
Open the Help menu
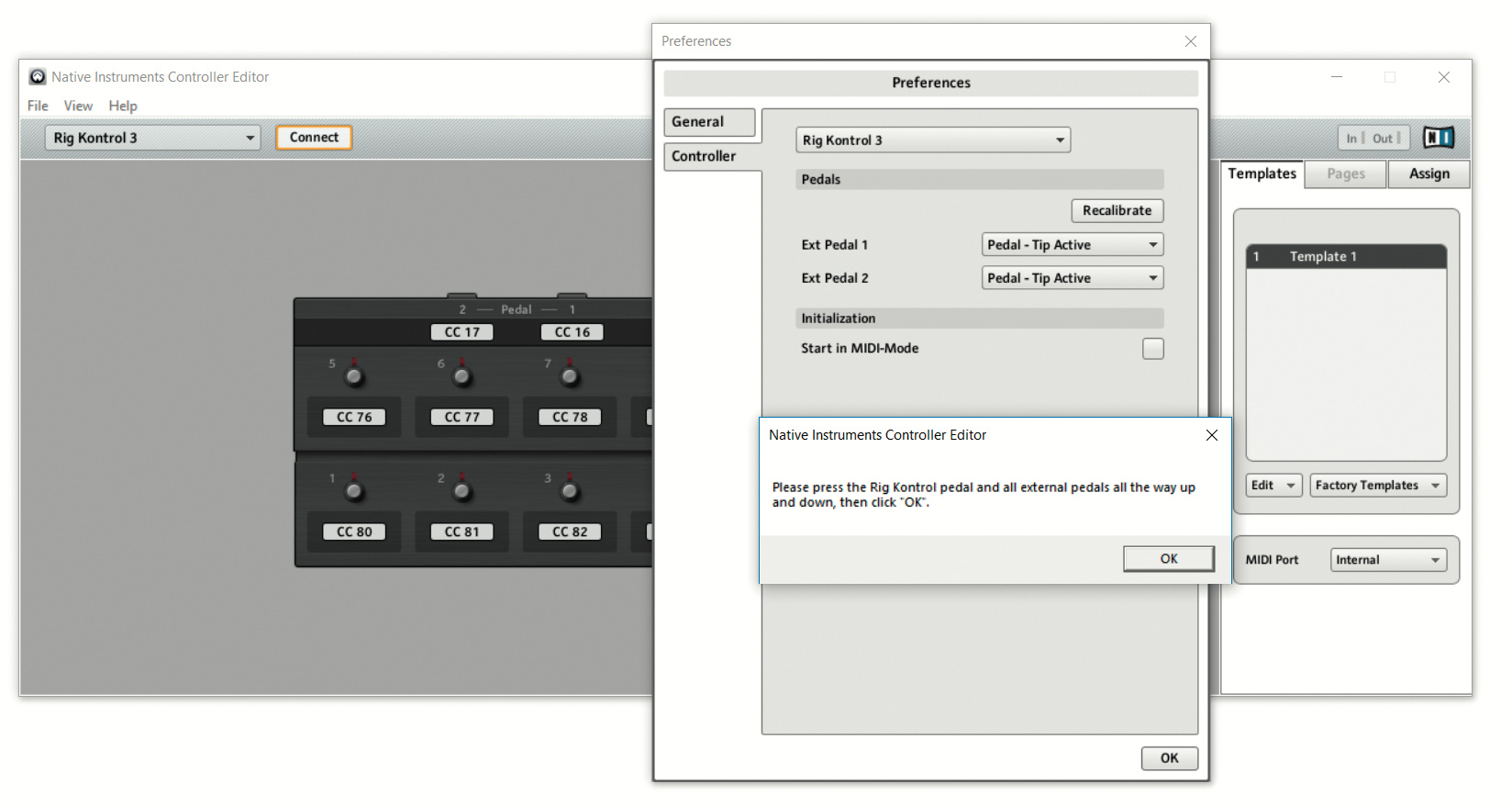[x=123, y=106]
